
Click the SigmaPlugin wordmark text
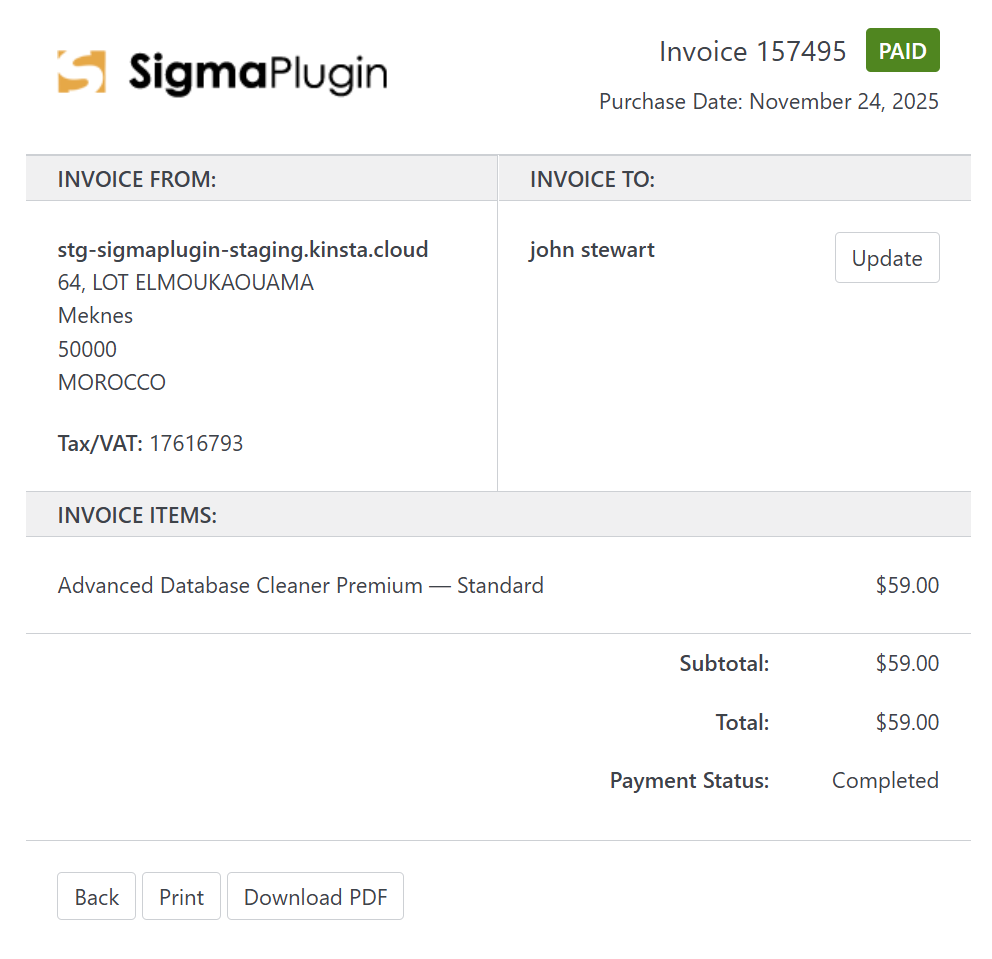pos(258,74)
